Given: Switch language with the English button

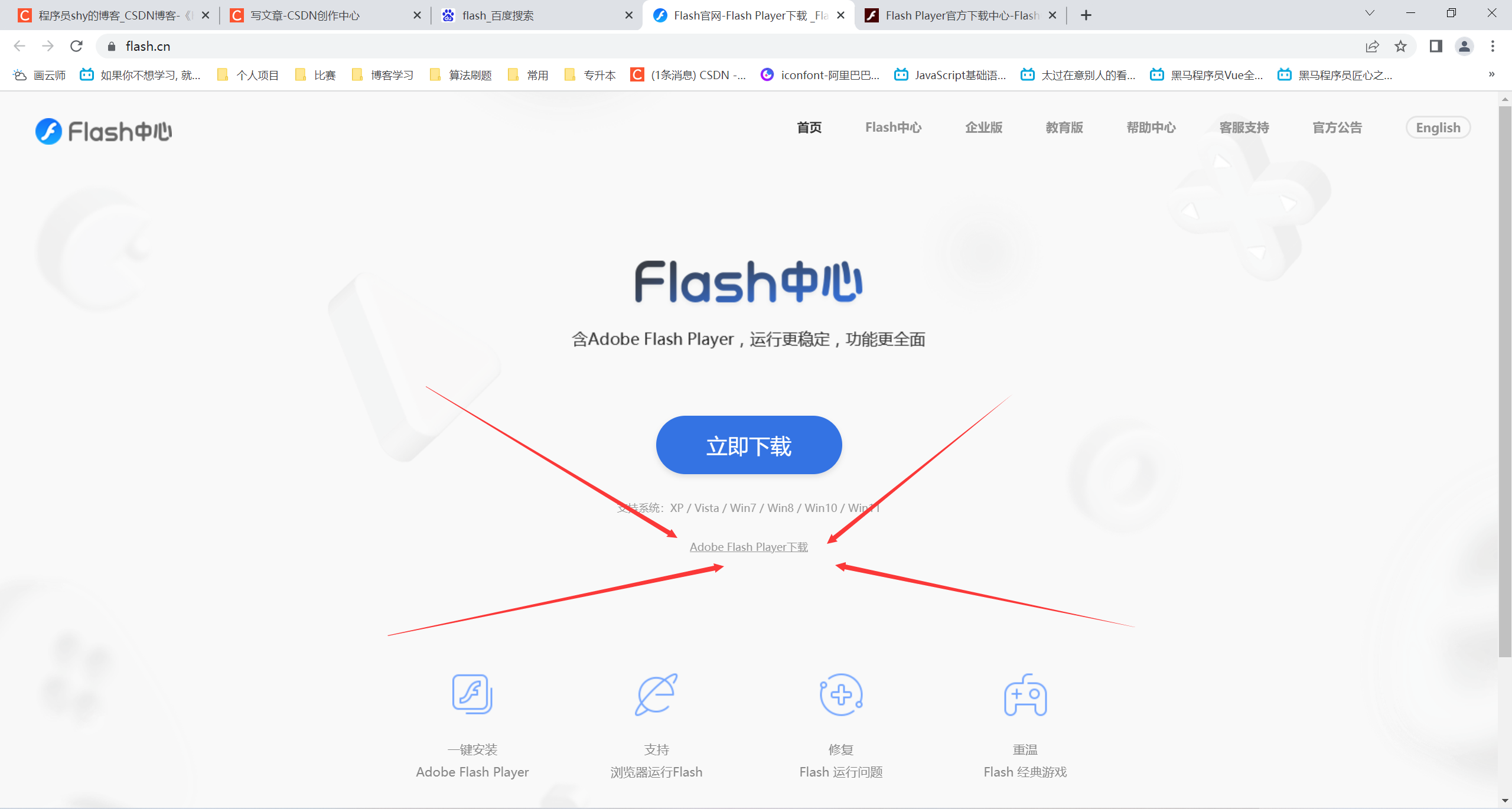Looking at the screenshot, I should [1438, 128].
